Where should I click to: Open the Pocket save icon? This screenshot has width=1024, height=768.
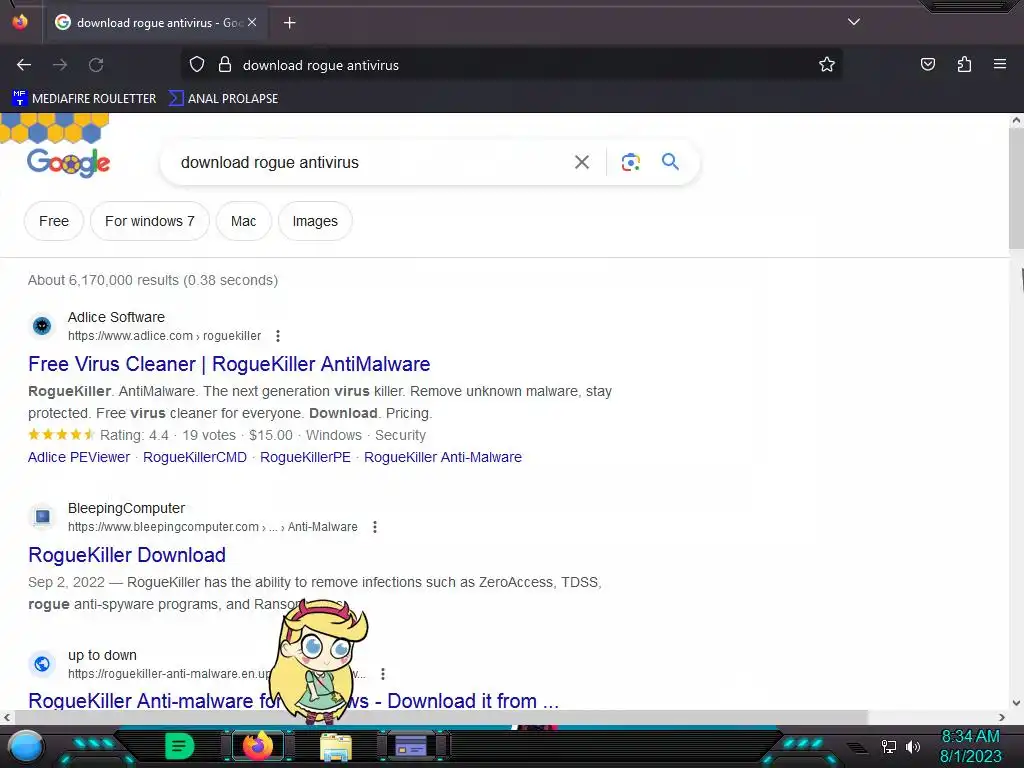pos(928,64)
